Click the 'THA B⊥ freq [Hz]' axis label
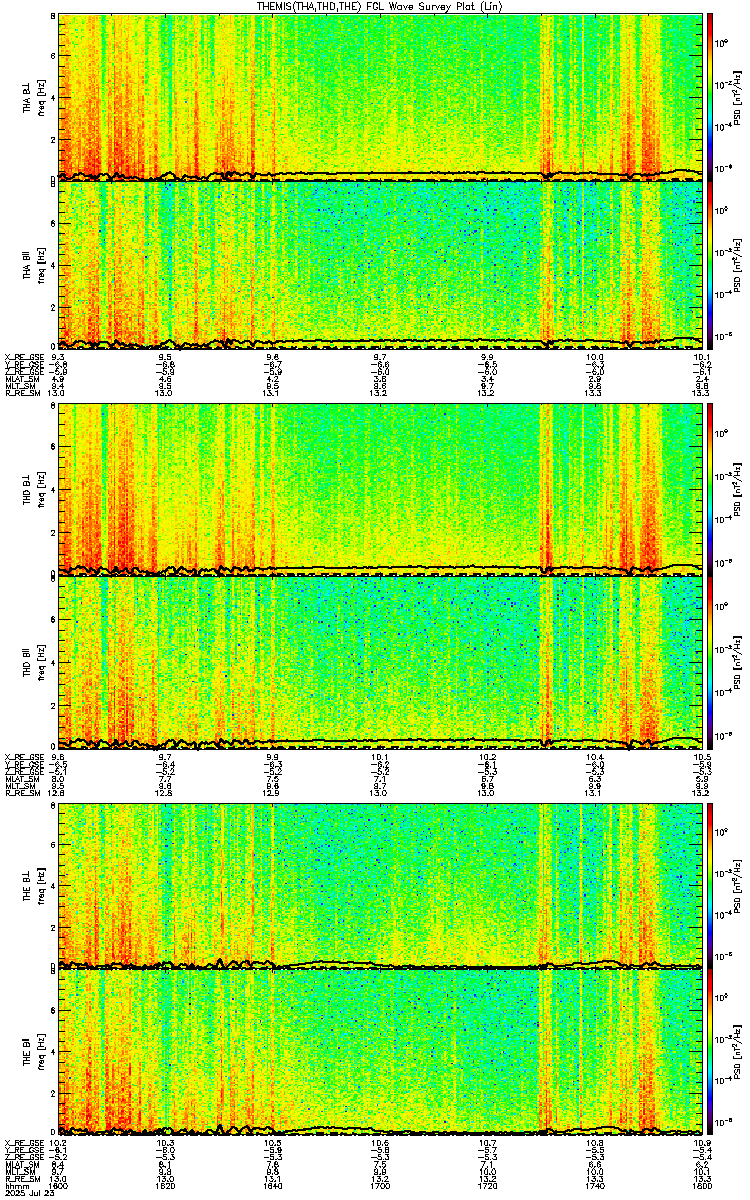 tap(33, 97)
